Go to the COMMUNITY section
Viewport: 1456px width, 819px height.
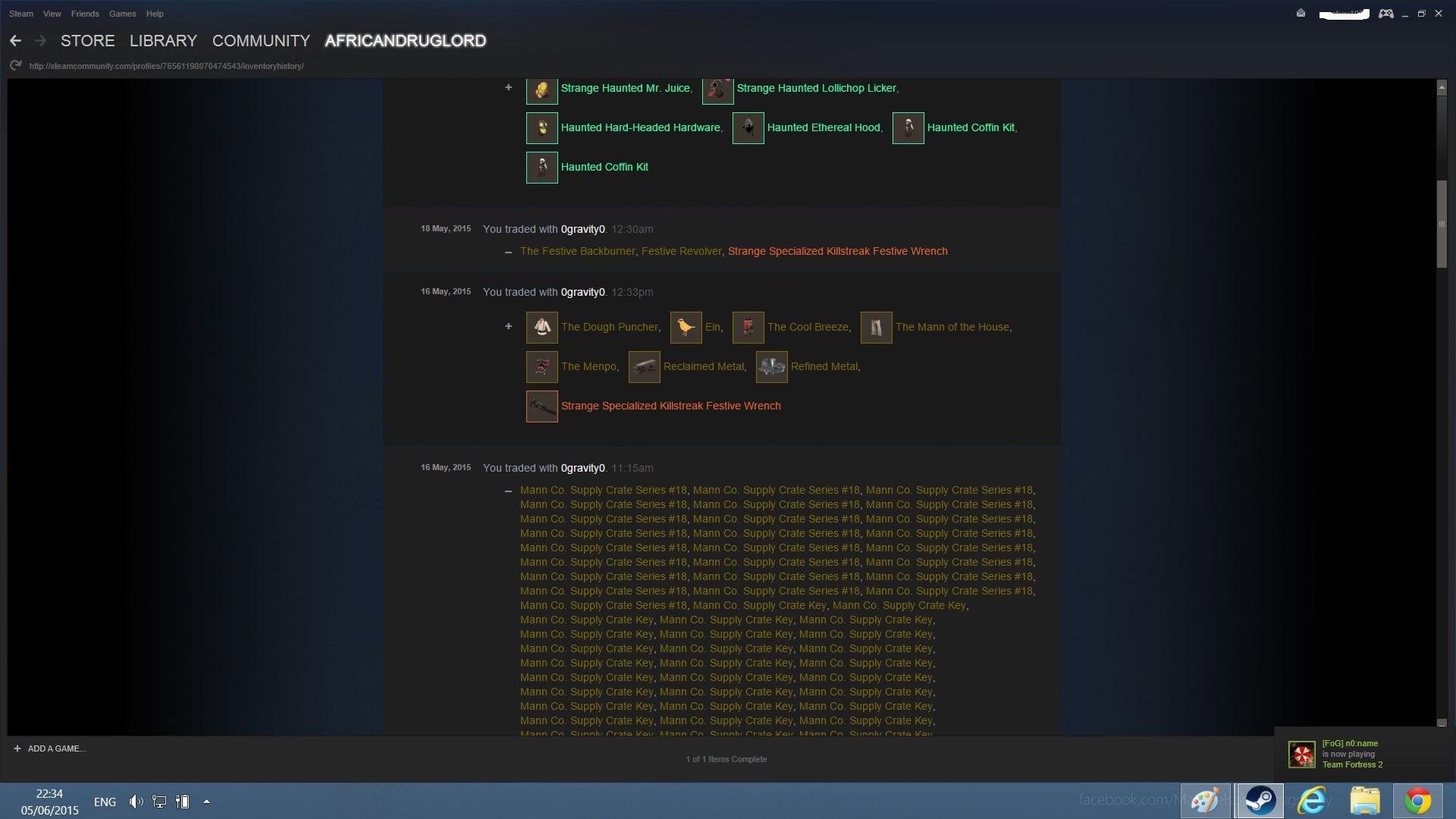[x=261, y=41]
